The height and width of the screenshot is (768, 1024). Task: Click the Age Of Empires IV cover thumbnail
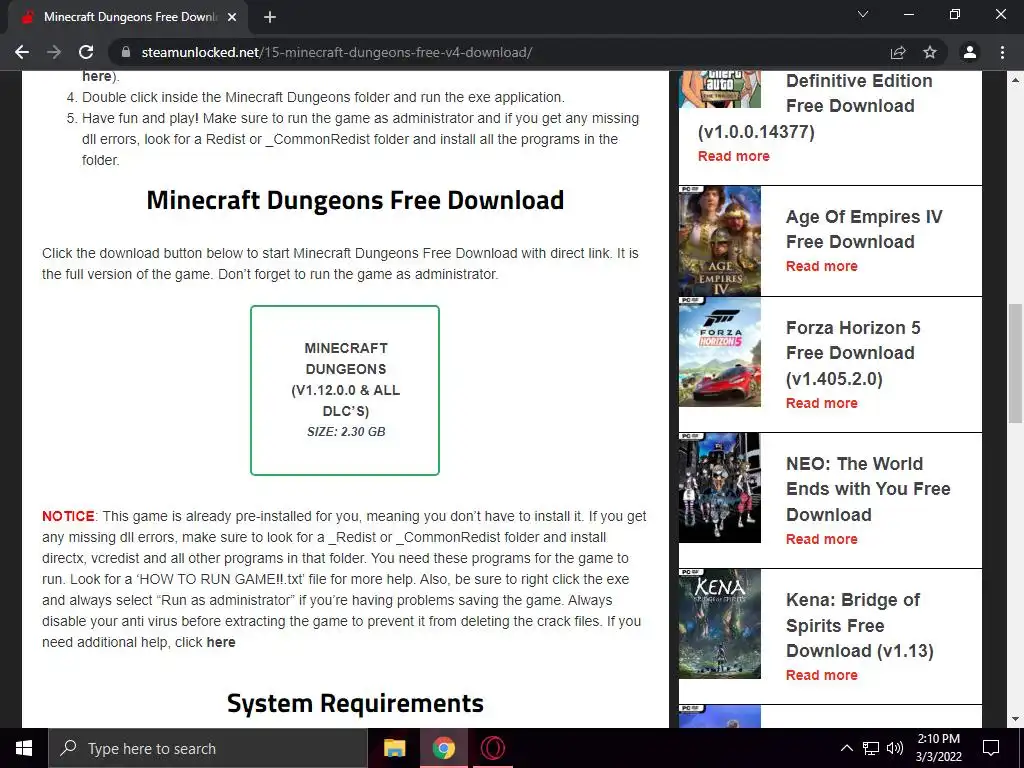[720, 241]
